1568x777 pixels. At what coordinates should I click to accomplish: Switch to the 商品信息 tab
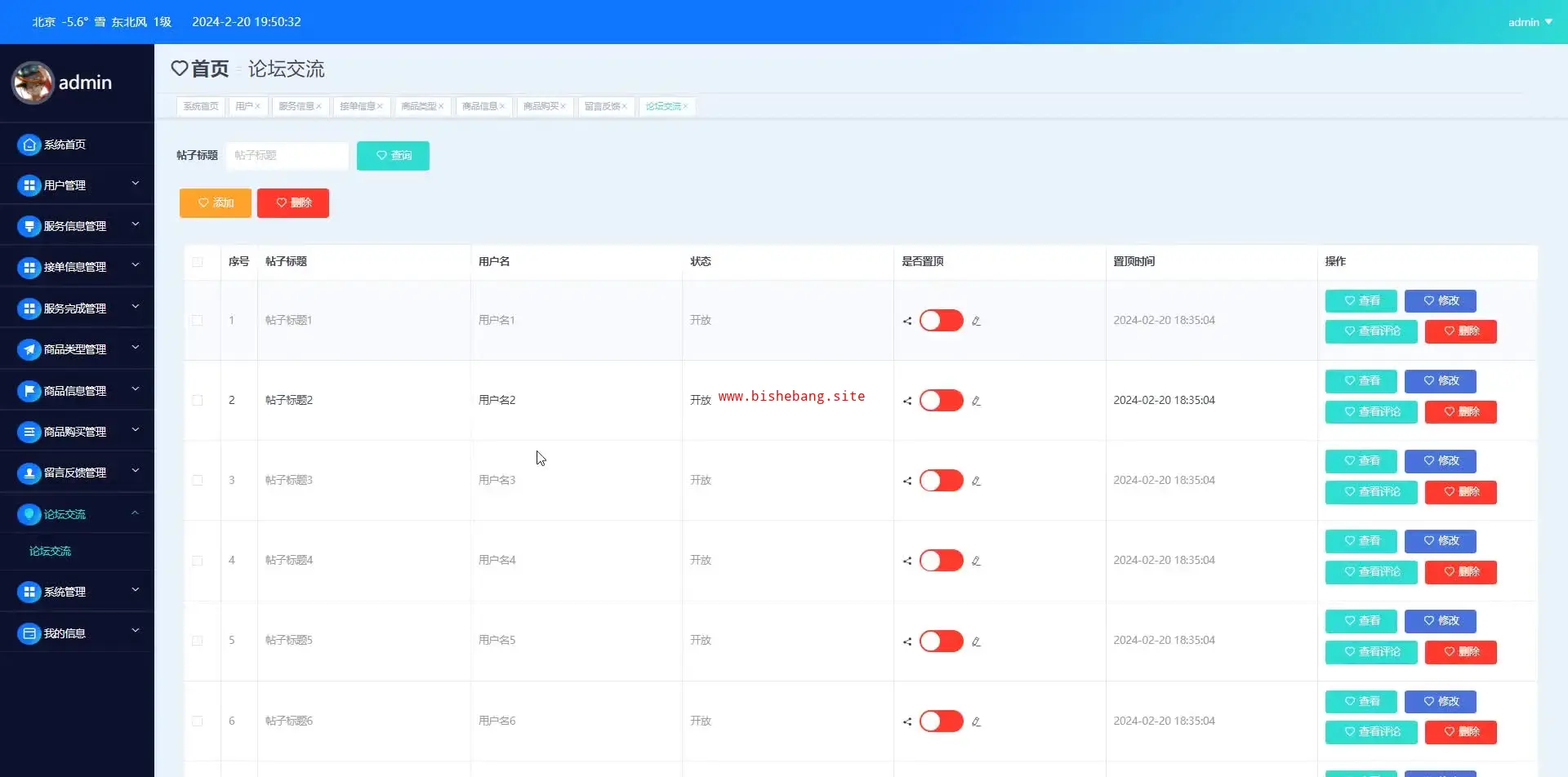click(x=479, y=106)
